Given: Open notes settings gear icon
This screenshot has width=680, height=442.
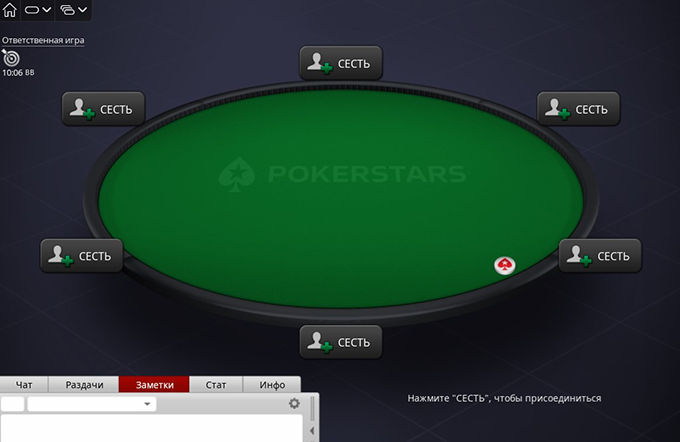Looking at the screenshot, I should click(294, 403).
